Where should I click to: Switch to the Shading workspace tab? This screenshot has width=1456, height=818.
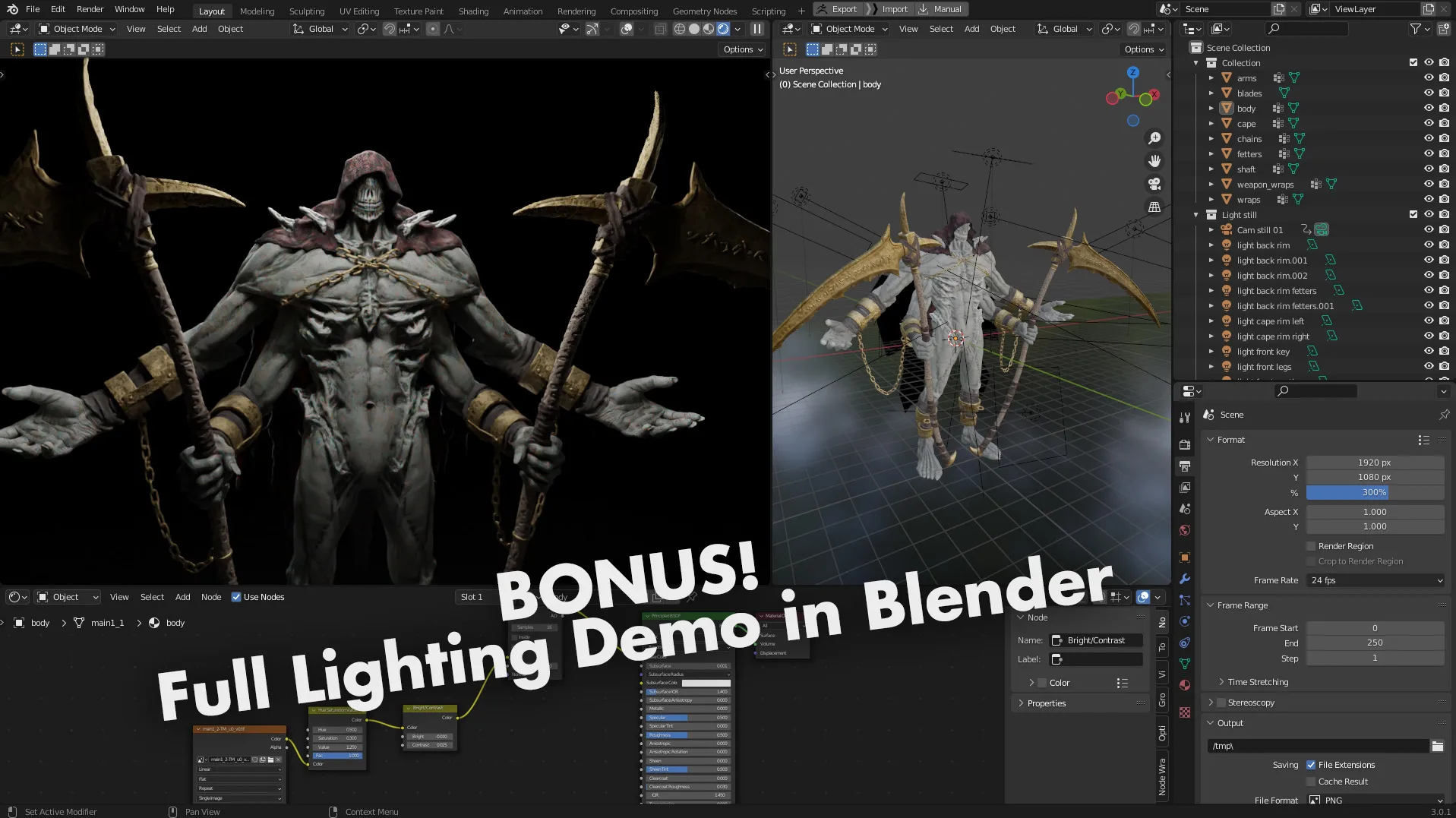473,11
